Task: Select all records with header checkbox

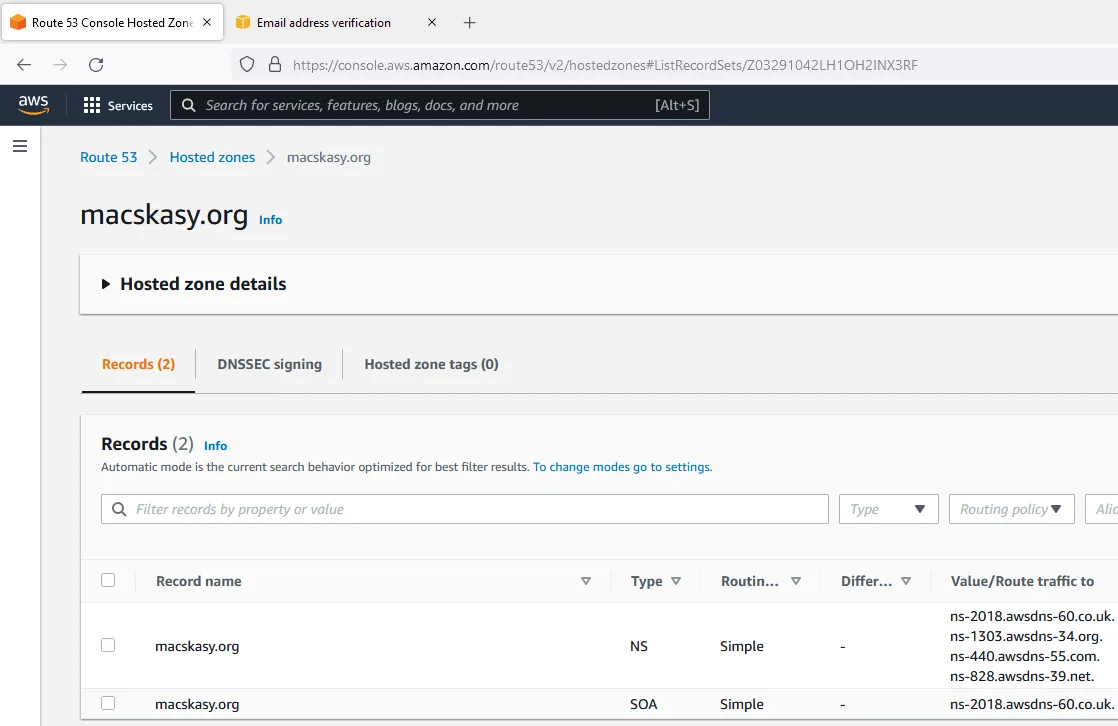Action: pyautogui.click(x=108, y=580)
